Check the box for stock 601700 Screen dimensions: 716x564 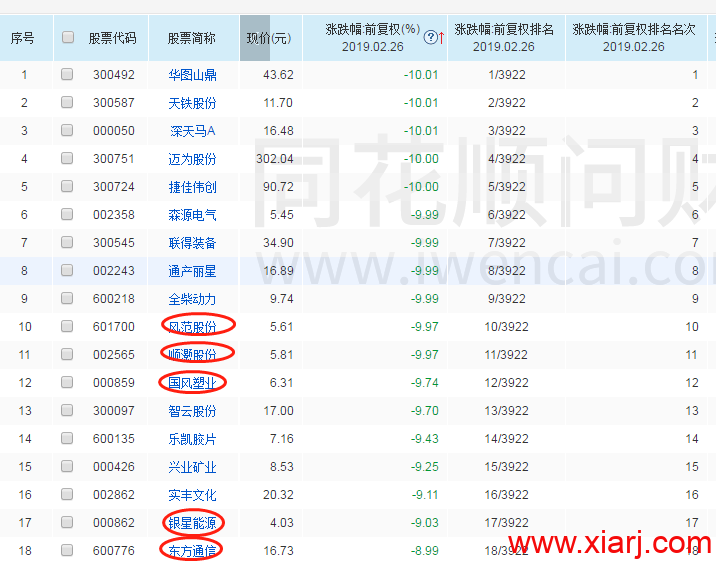[67, 326]
